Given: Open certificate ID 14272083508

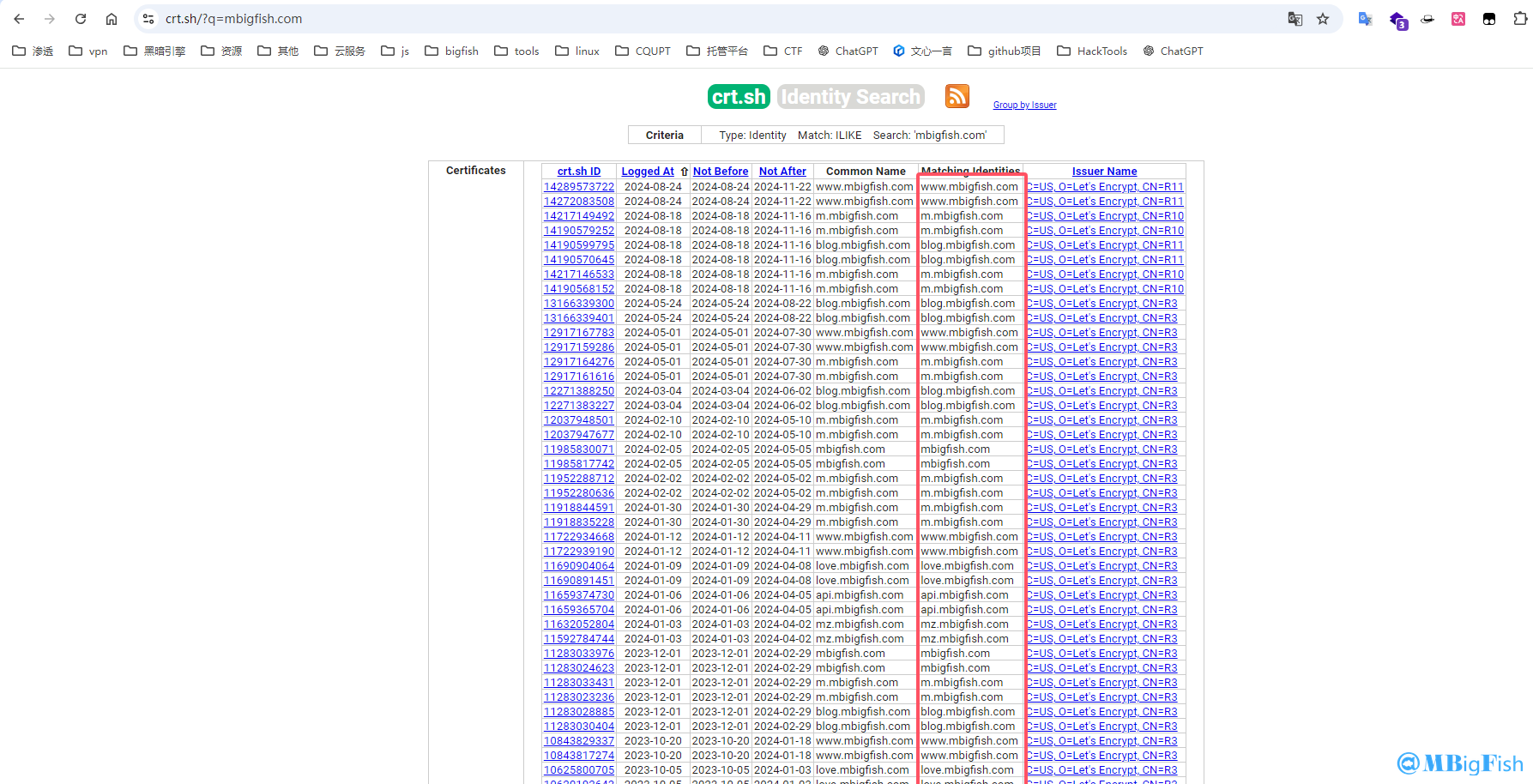Looking at the screenshot, I should pyautogui.click(x=579, y=202).
